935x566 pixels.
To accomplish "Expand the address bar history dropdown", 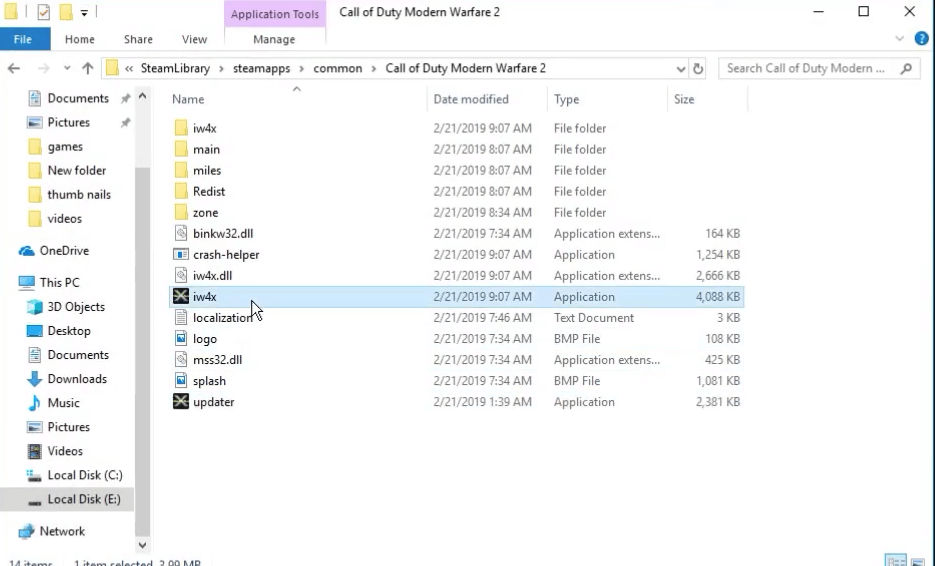I will pyautogui.click(x=680, y=69).
